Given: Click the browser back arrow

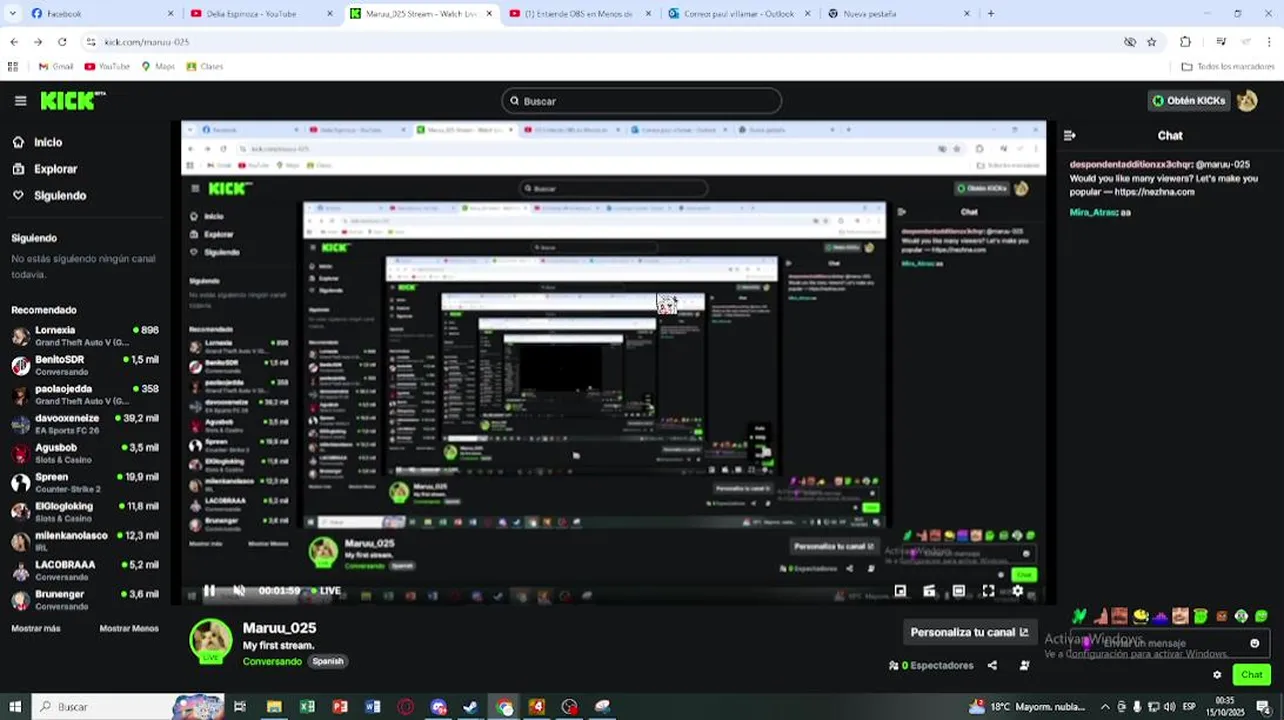Looking at the screenshot, I should click(x=14, y=42).
